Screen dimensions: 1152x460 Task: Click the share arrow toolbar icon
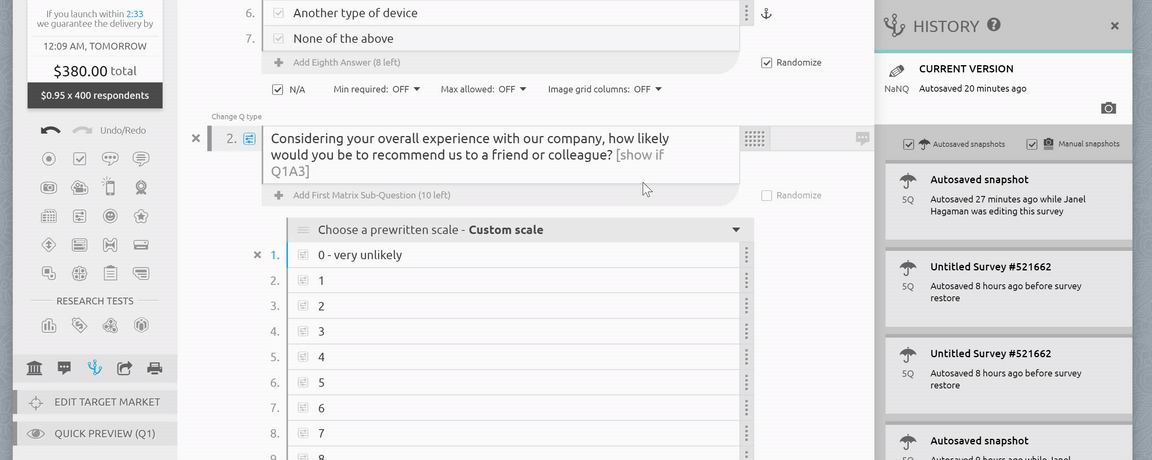(124, 368)
